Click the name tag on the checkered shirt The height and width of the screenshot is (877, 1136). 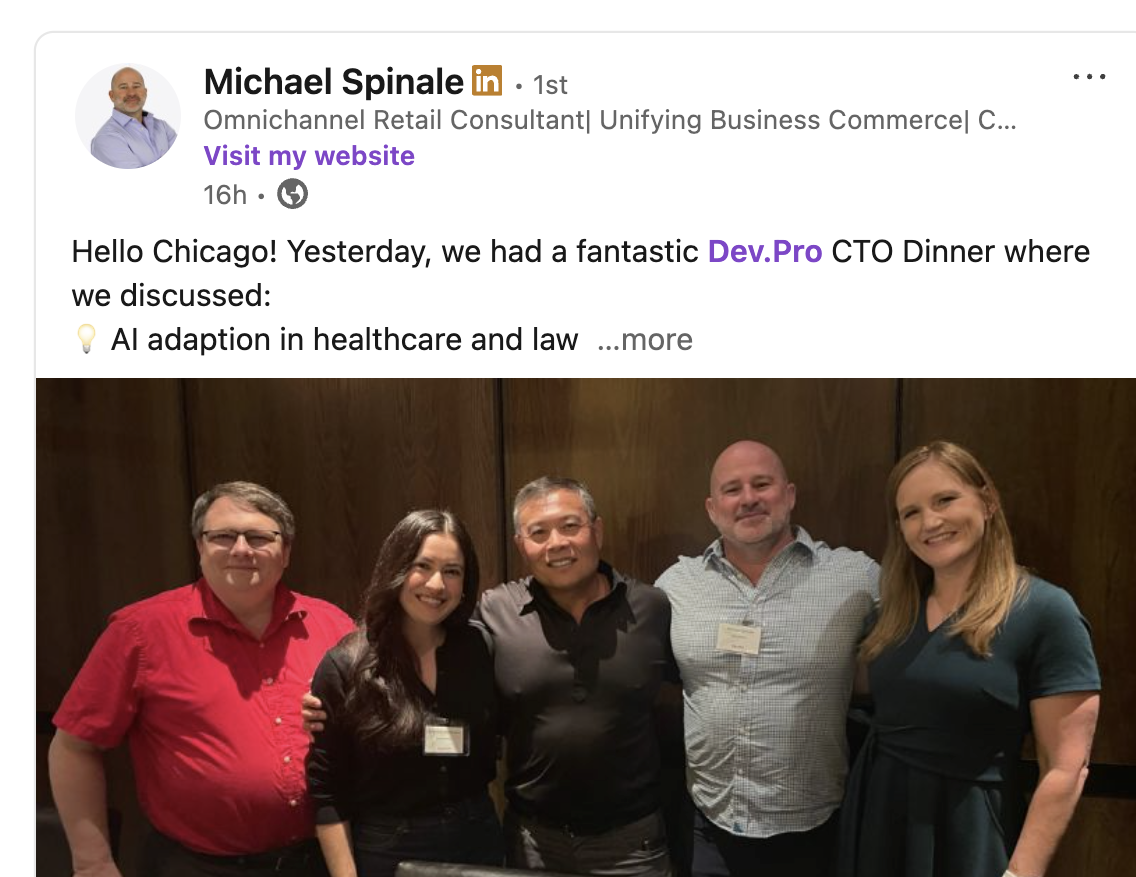pos(738,640)
